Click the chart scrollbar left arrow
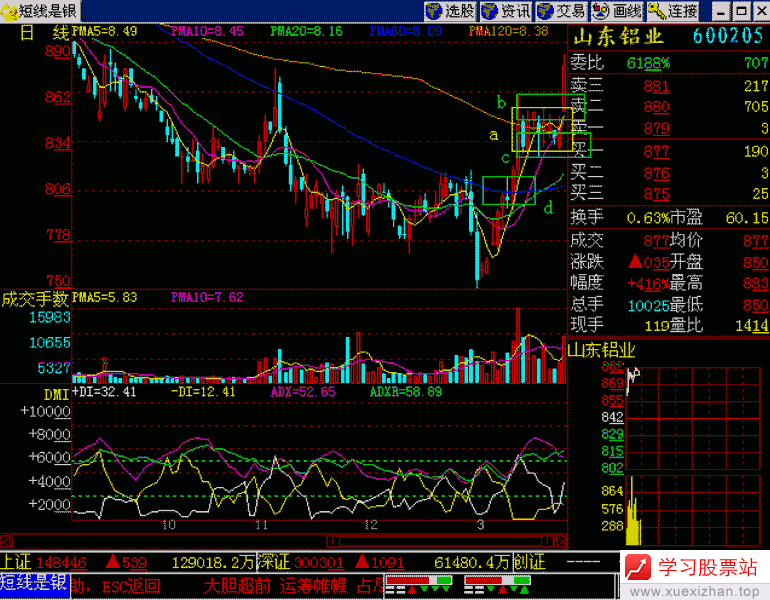The height and width of the screenshot is (600, 770). [x=5, y=541]
